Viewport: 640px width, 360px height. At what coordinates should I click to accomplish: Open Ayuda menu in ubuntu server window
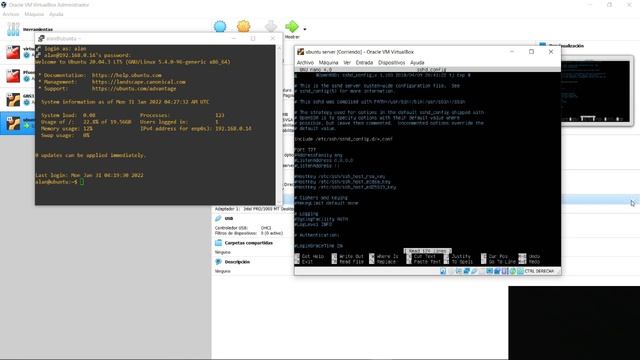click(417, 62)
